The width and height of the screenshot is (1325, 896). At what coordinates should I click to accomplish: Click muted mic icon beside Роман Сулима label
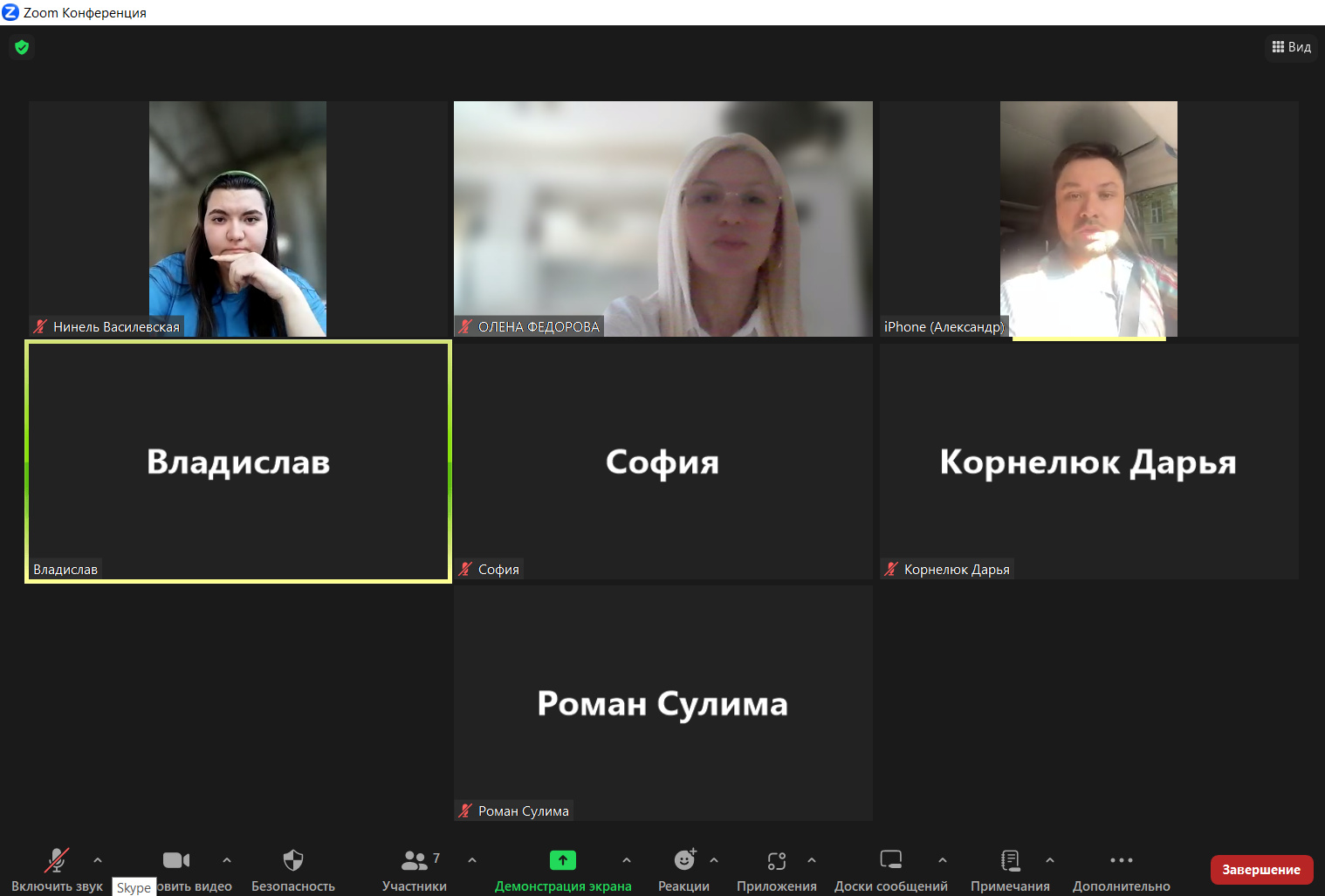pos(466,811)
